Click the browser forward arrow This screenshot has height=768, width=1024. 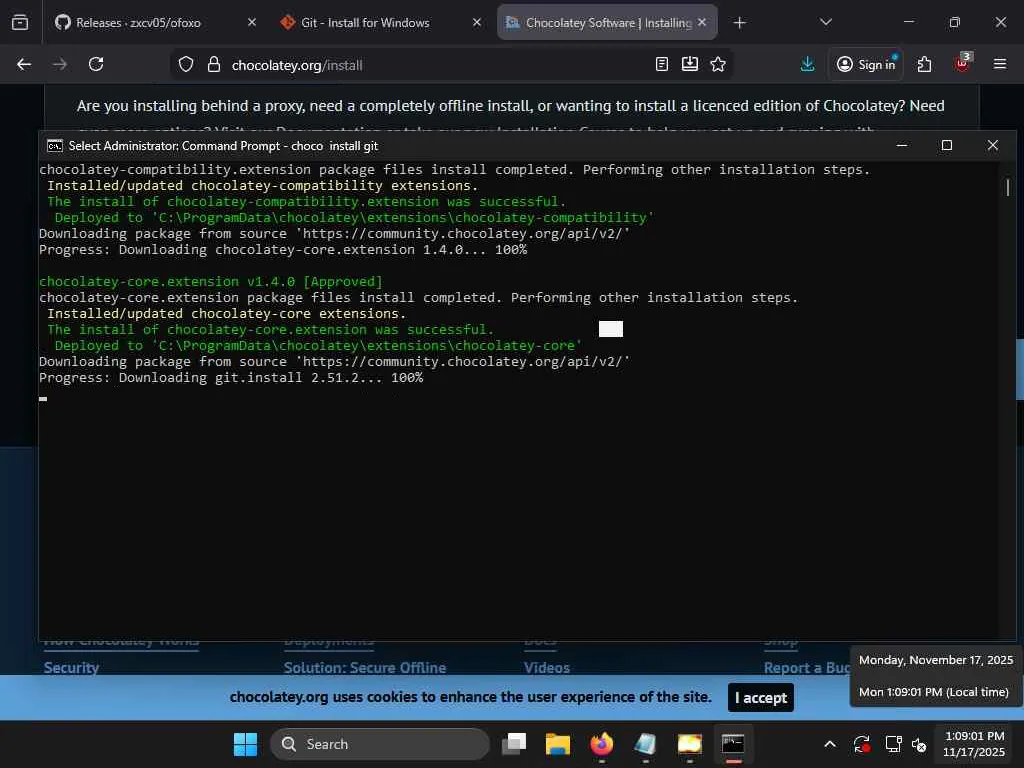59,64
